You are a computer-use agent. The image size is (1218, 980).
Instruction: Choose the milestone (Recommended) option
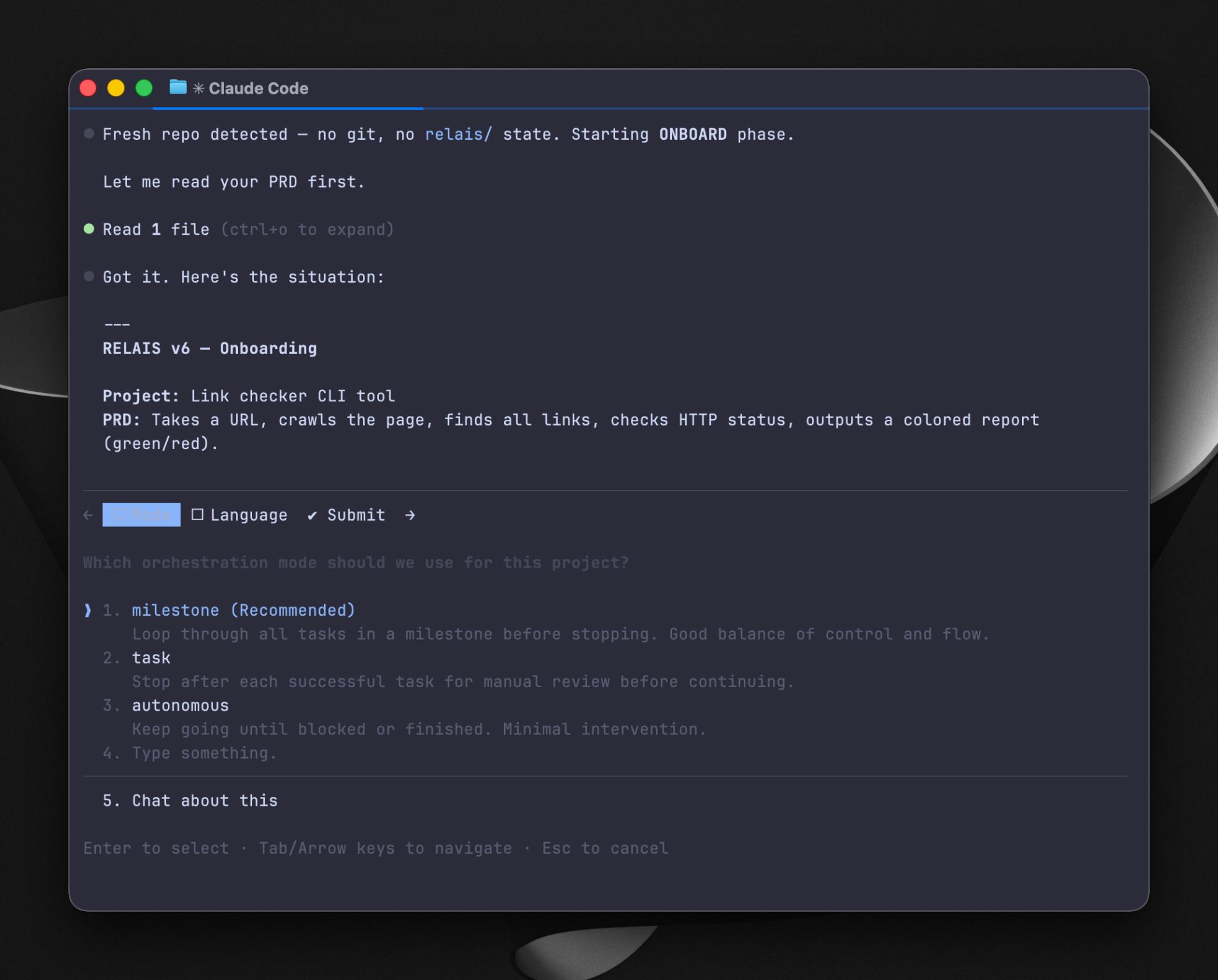243,610
